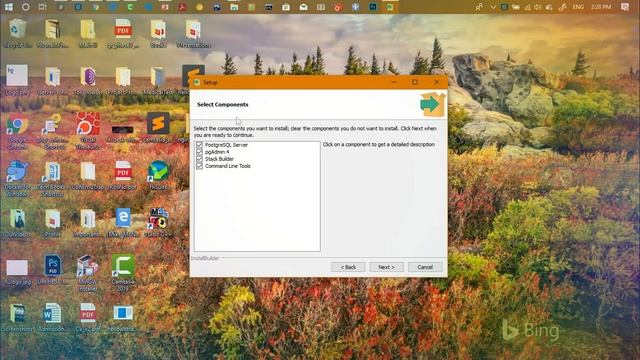Click the Photoshop taskbar icon
The width and height of the screenshot is (640, 360).
373,7
